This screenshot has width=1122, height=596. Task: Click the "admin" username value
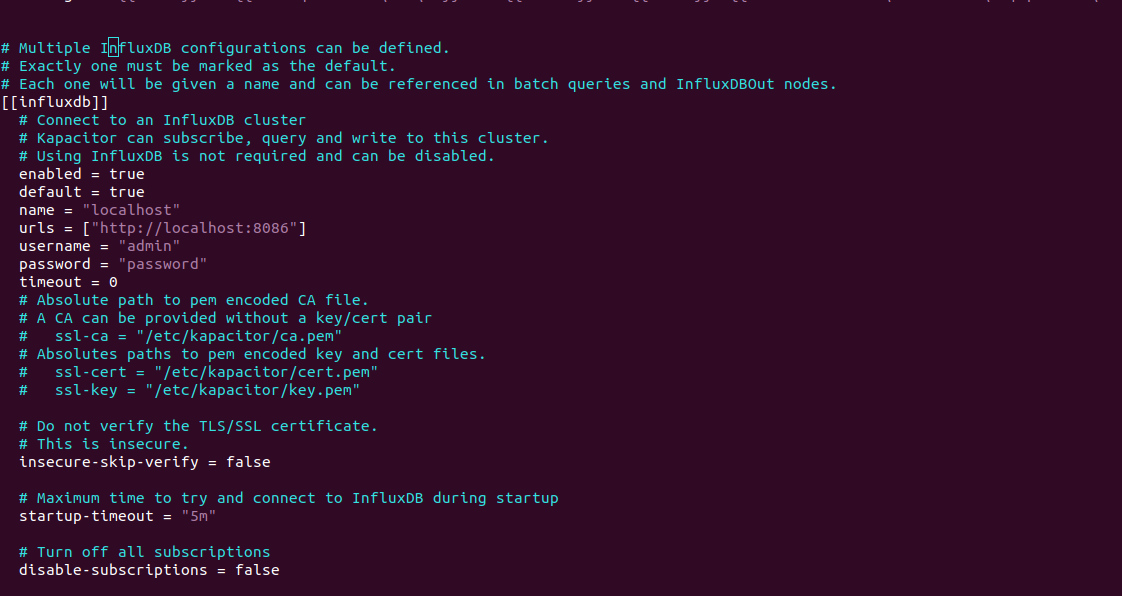tap(149, 246)
